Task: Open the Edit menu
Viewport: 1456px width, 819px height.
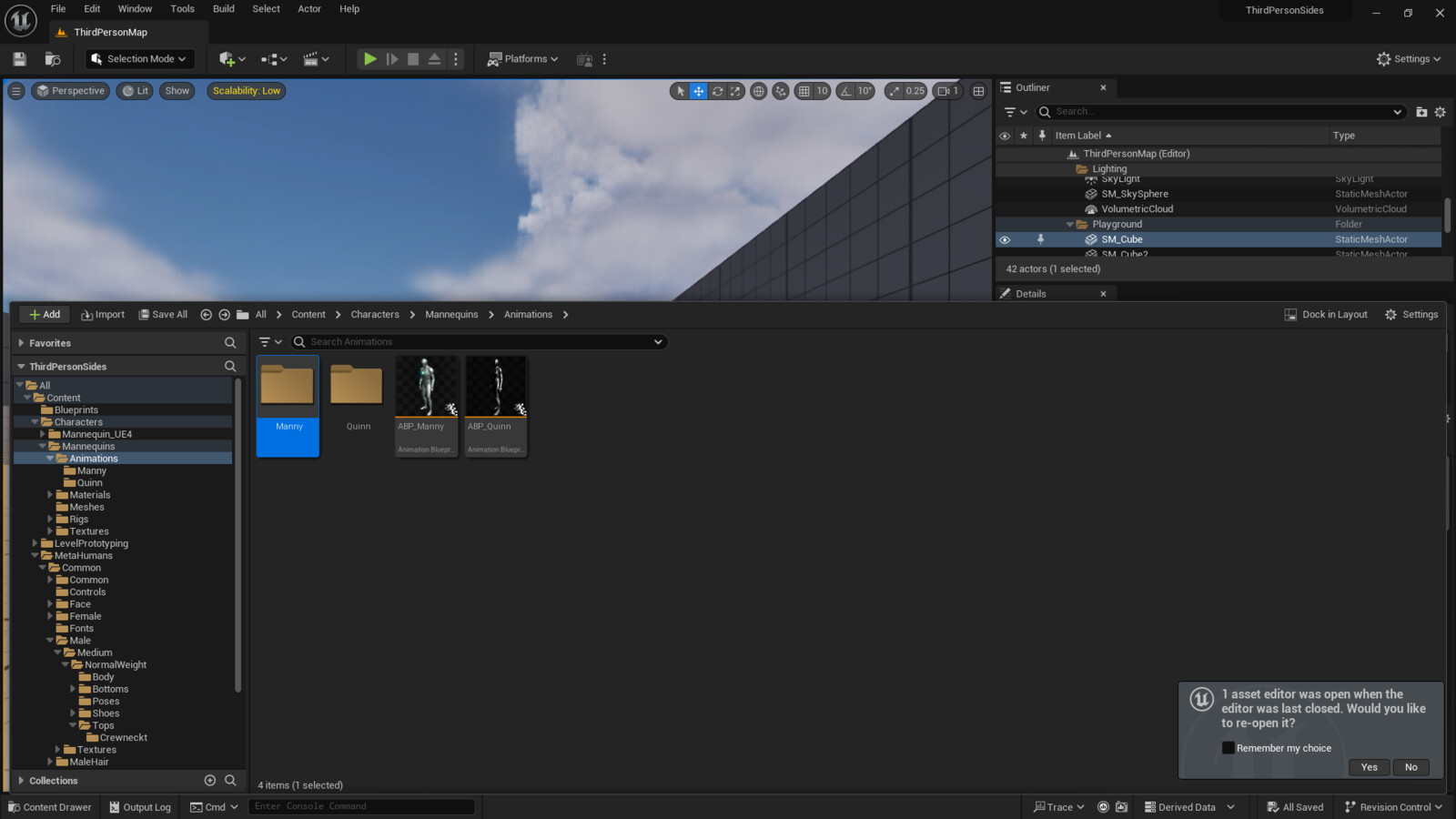Action: 92,9
